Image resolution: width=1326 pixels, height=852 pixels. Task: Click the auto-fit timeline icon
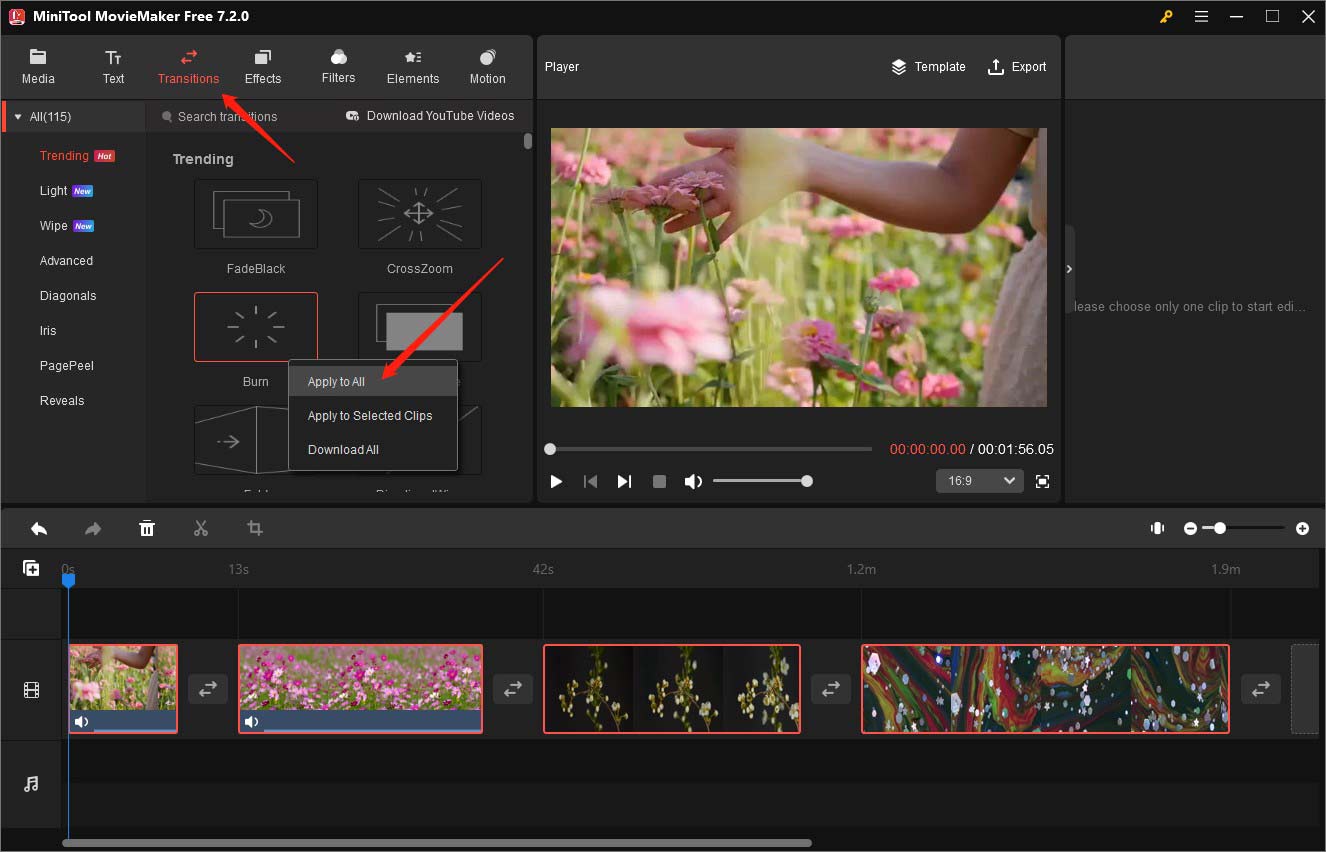[x=1157, y=528]
